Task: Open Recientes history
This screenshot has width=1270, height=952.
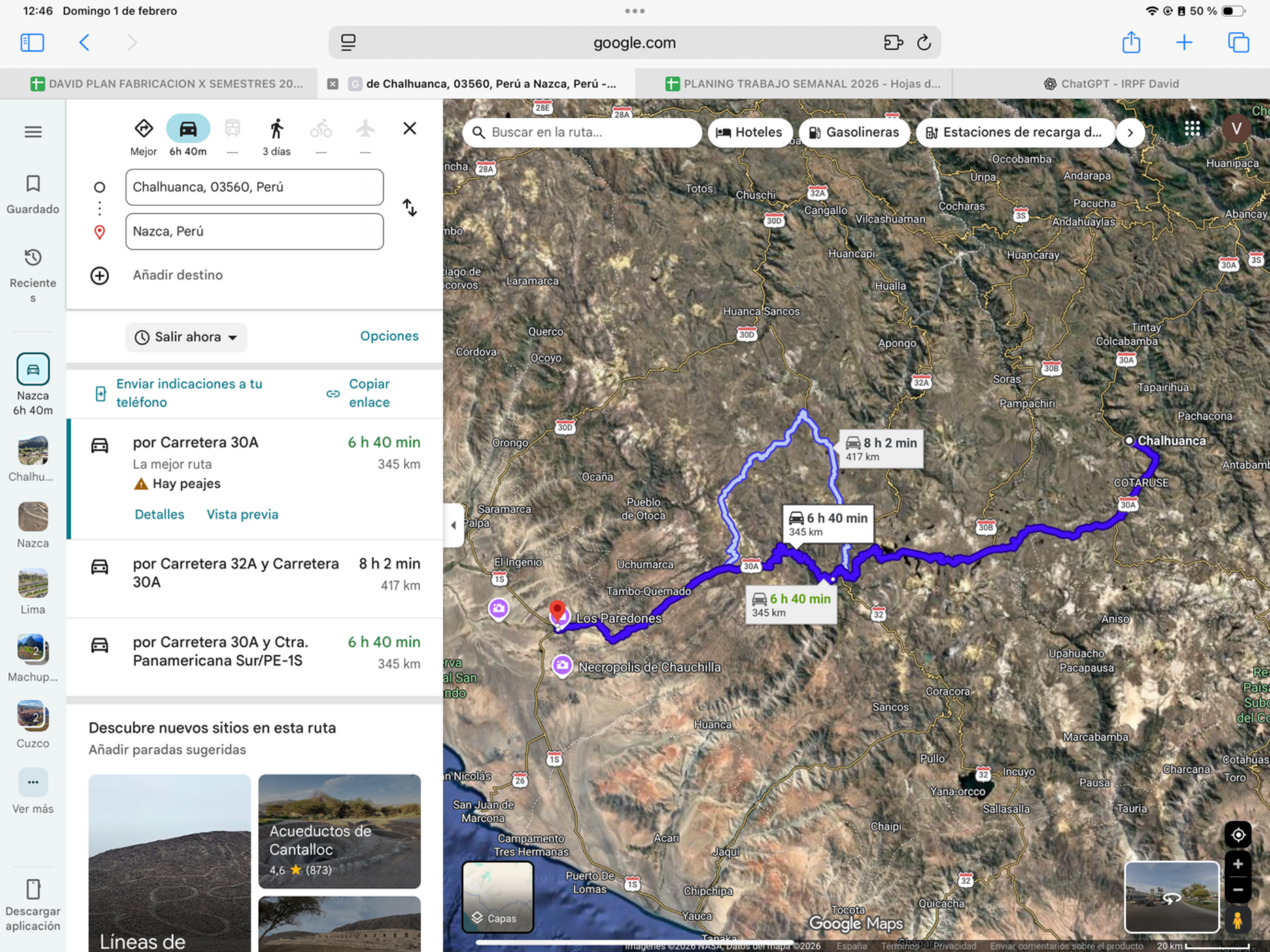Action: point(33,275)
